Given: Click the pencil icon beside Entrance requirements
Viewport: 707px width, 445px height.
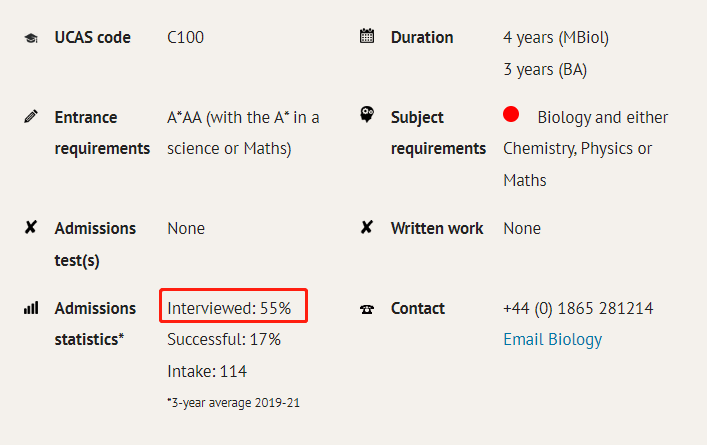Looking at the screenshot, I should [x=31, y=116].
